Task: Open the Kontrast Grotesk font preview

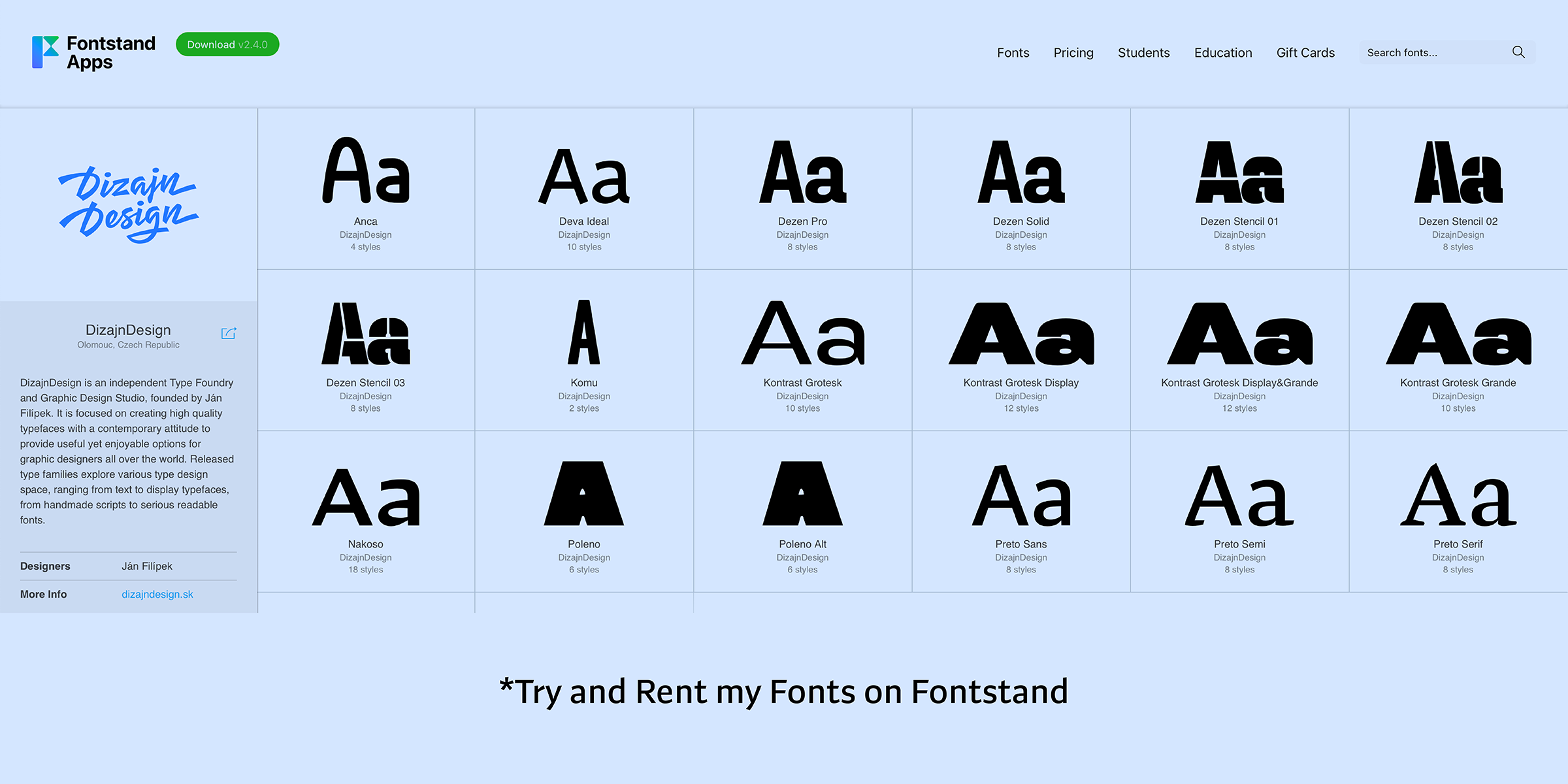Action: (802, 350)
